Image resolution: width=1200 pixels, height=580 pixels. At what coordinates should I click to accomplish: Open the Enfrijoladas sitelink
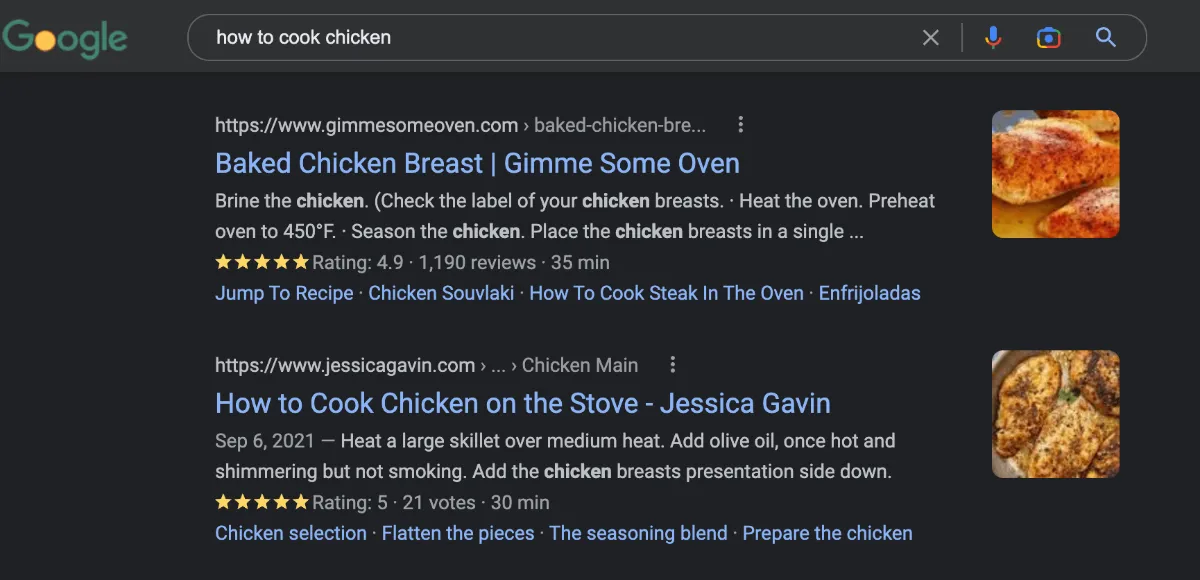point(869,293)
